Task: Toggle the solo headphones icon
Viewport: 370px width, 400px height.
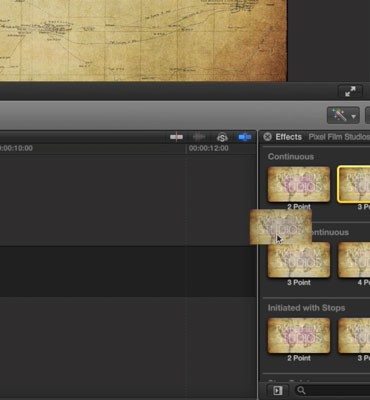Action: [222, 137]
